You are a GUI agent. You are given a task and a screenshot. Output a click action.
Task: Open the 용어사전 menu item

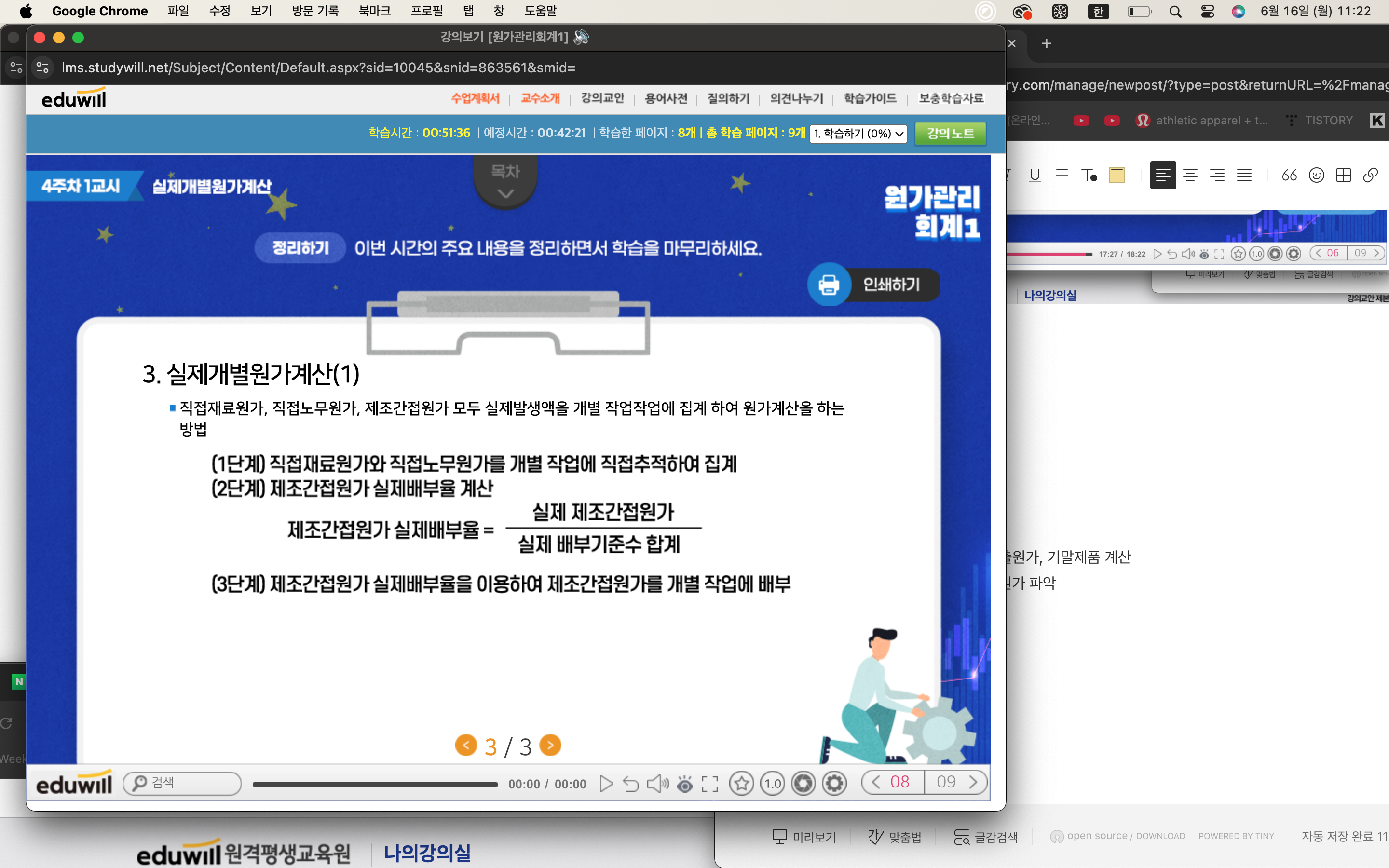click(x=666, y=98)
